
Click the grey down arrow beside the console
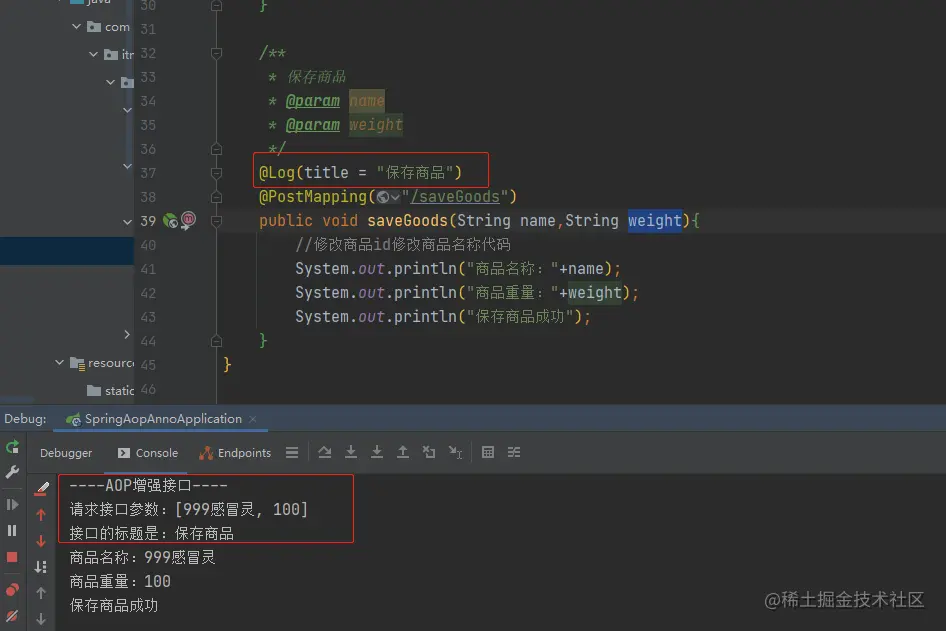(41, 619)
